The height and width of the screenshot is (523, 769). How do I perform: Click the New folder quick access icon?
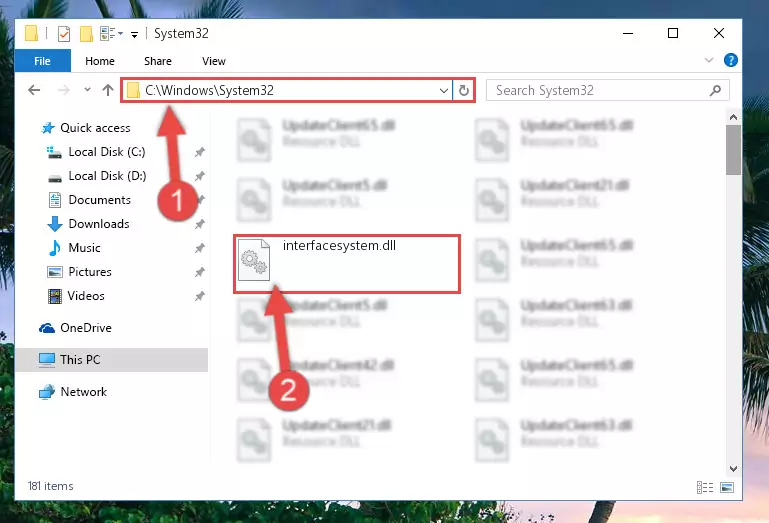pos(86,34)
